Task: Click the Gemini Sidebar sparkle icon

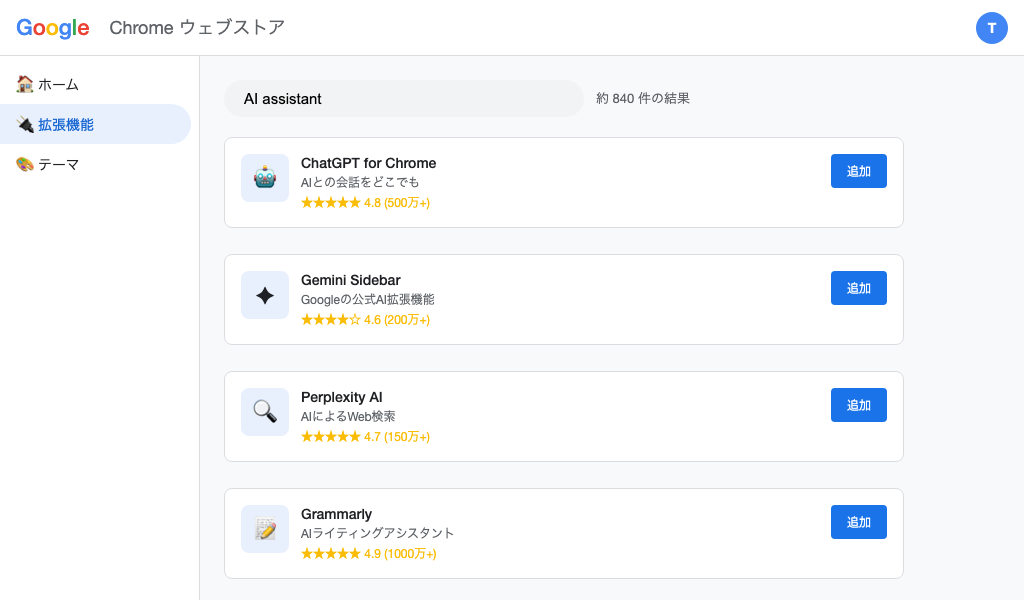Action: tap(264, 295)
